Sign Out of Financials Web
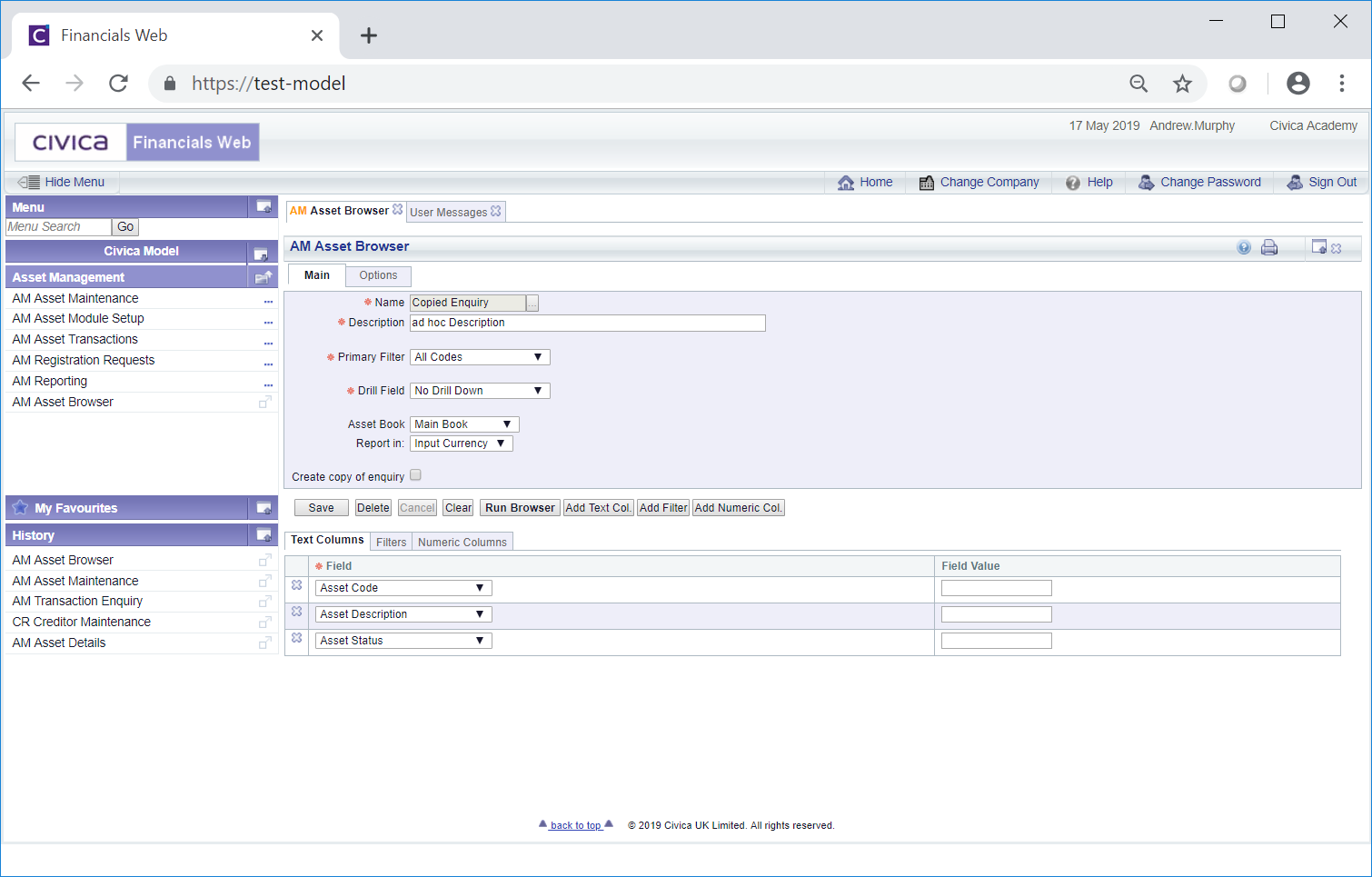 click(x=1322, y=183)
